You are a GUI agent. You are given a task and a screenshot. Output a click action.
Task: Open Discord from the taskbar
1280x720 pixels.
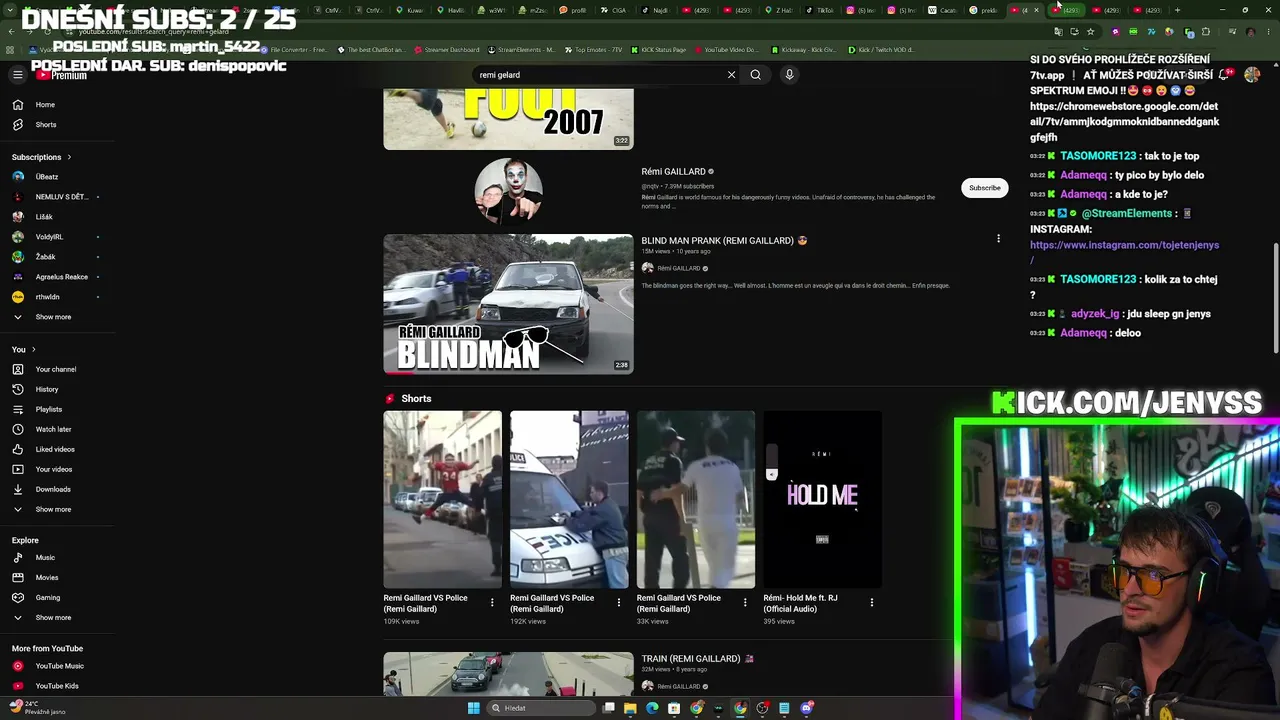click(x=806, y=708)
